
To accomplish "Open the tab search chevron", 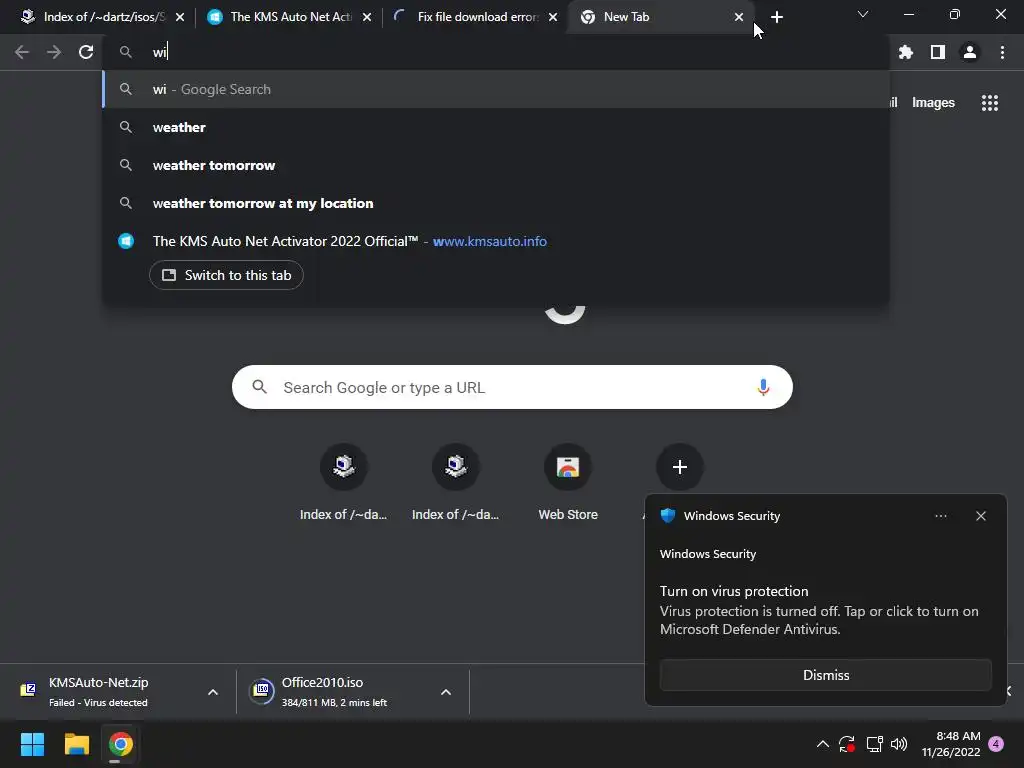I will click(x=863, y=14).
